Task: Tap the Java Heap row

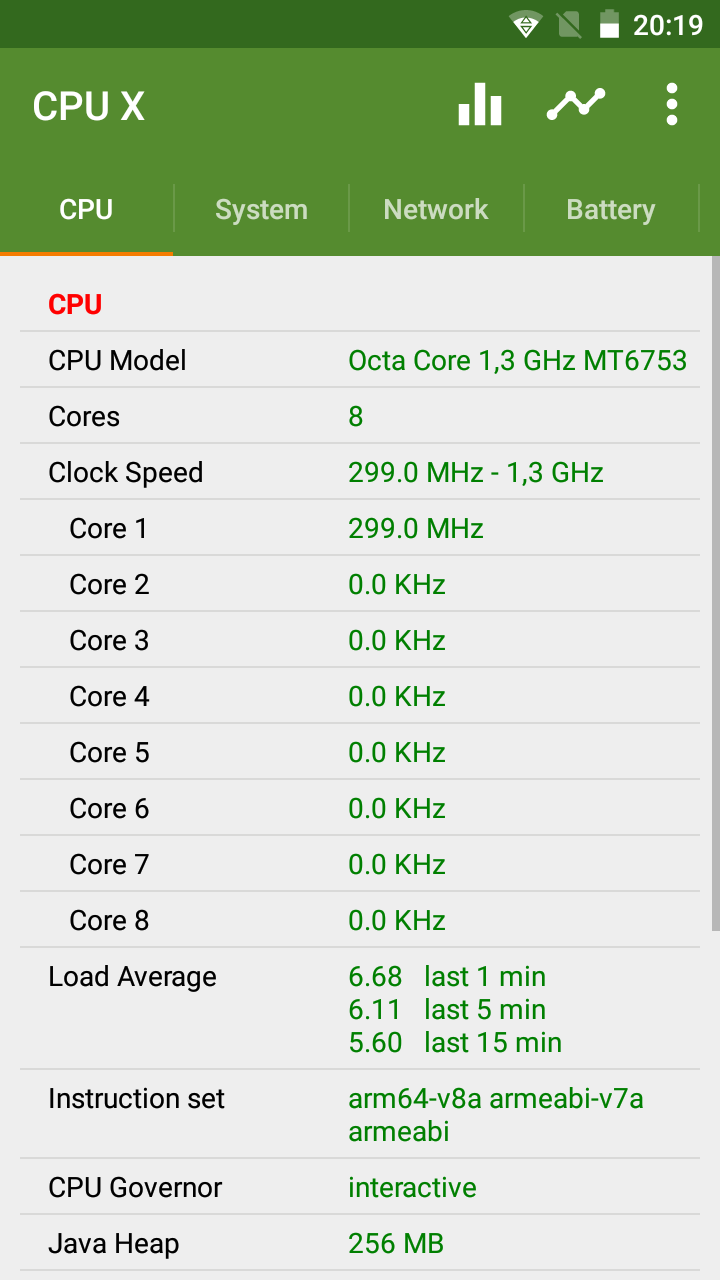Action: 360,1244
